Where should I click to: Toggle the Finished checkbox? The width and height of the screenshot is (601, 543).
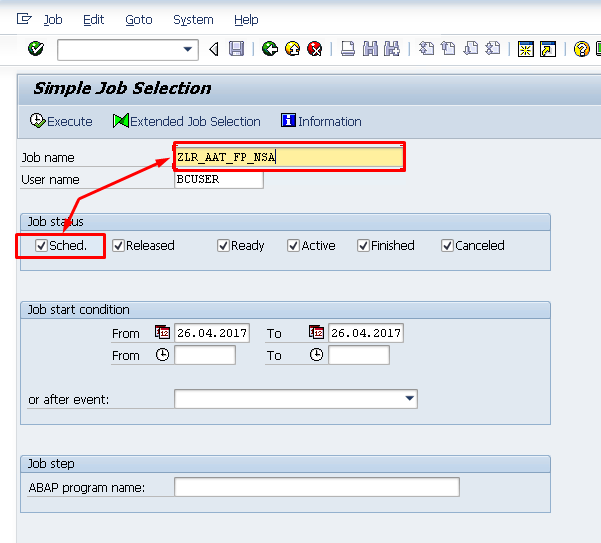click(363, 245)
